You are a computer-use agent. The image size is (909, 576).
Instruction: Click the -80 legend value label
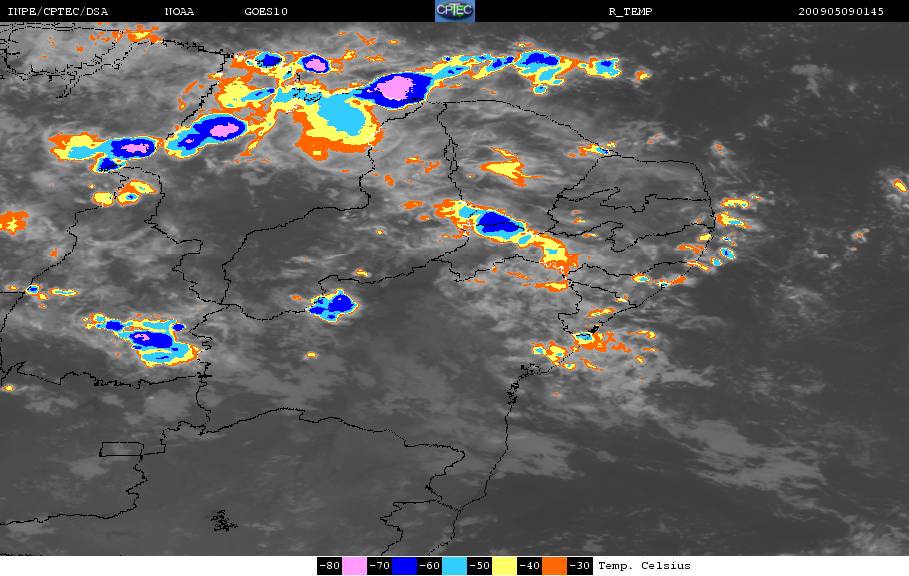coord(329,566)
